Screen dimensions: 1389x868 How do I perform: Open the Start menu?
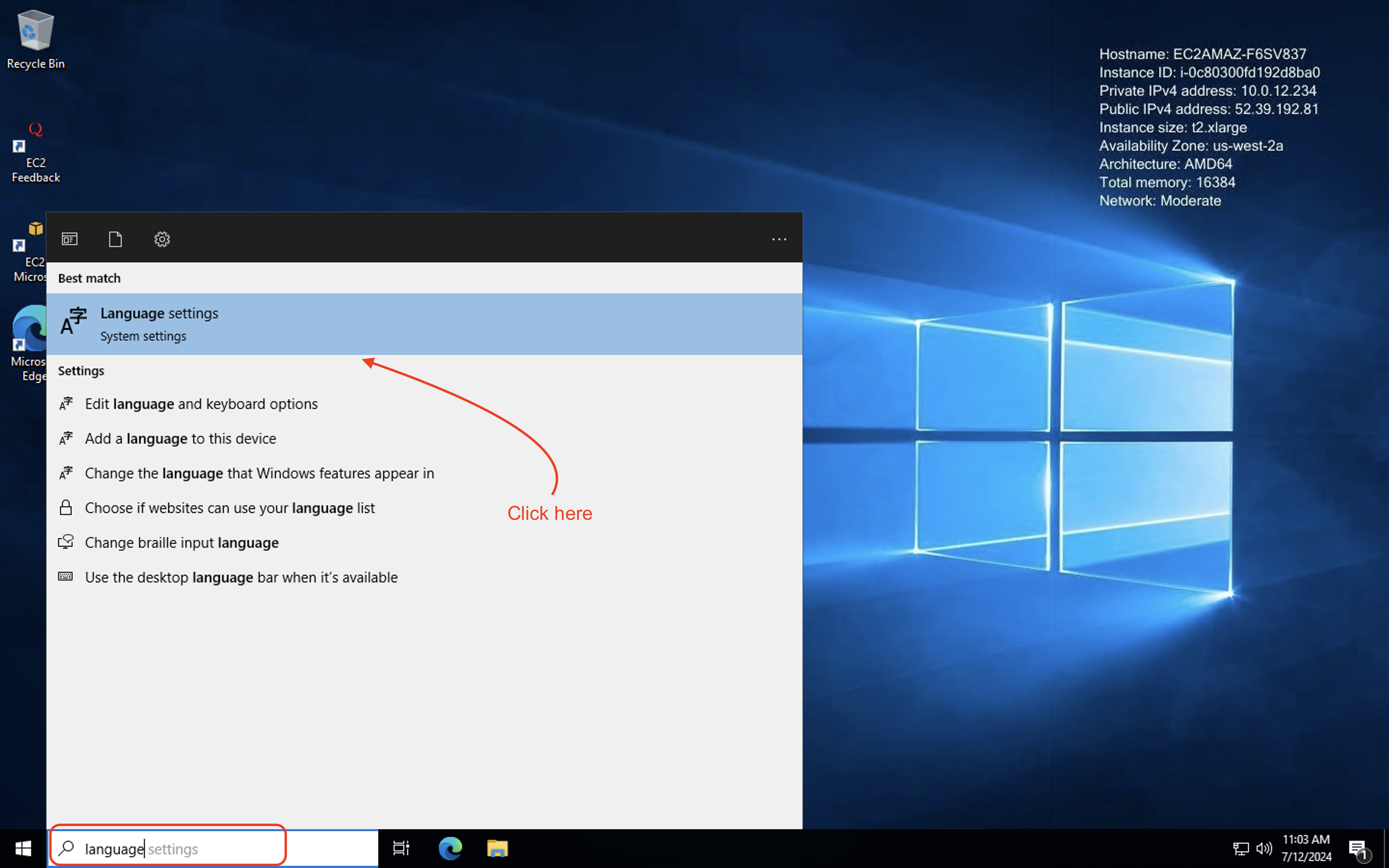[x=23, y=848]
